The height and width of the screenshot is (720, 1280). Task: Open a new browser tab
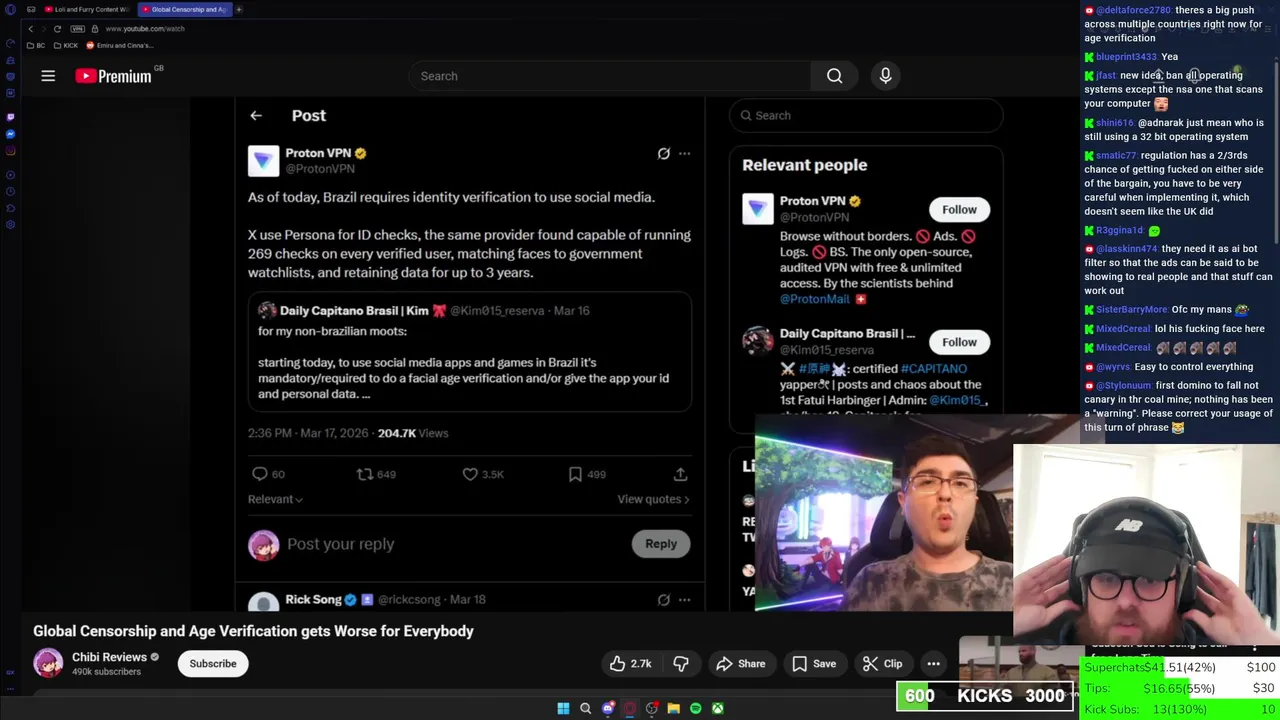239,9
